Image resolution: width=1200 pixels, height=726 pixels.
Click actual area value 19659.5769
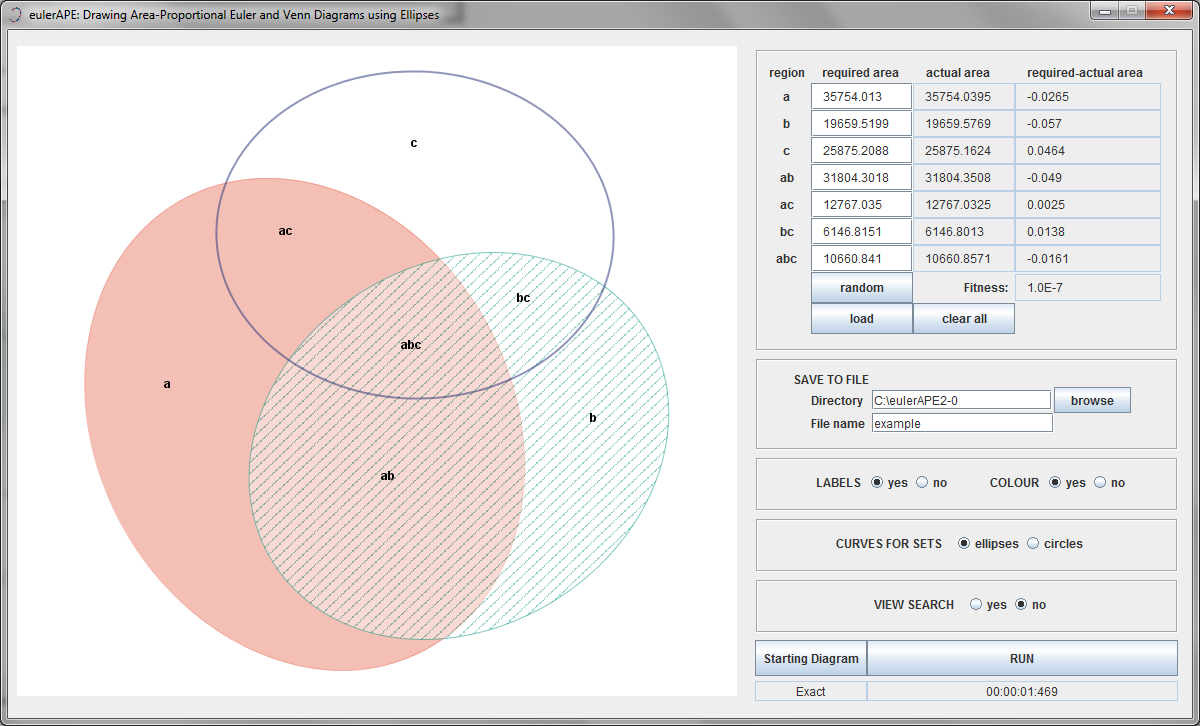964,124
